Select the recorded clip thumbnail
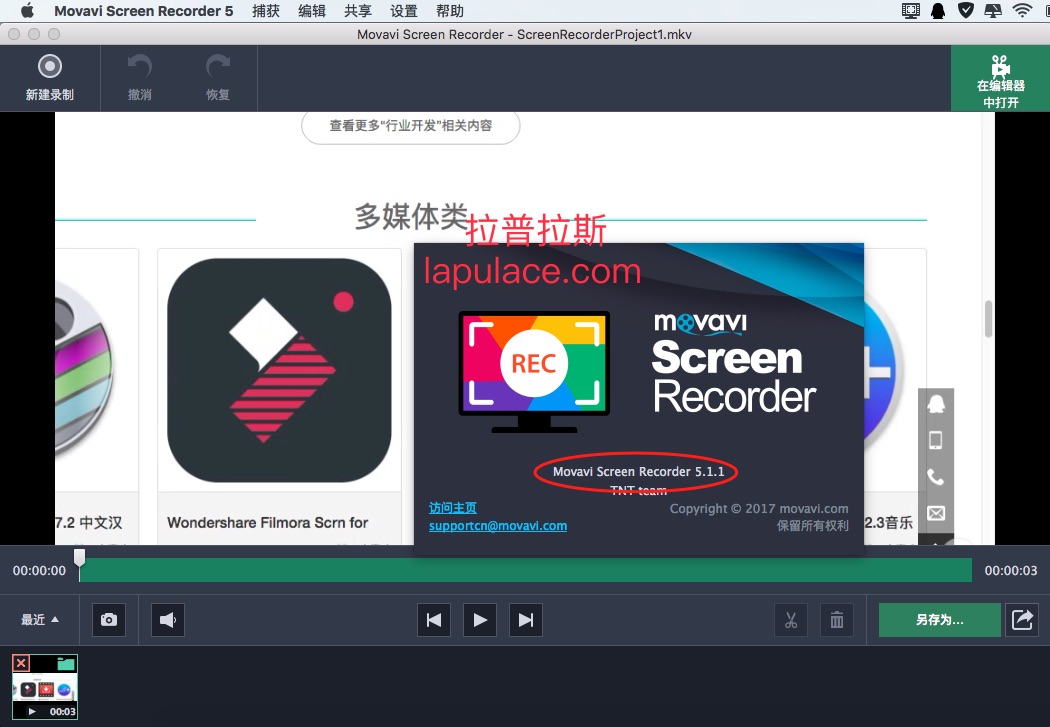The width and height of the screenshot is (1050, 727). tap(45, 690)
